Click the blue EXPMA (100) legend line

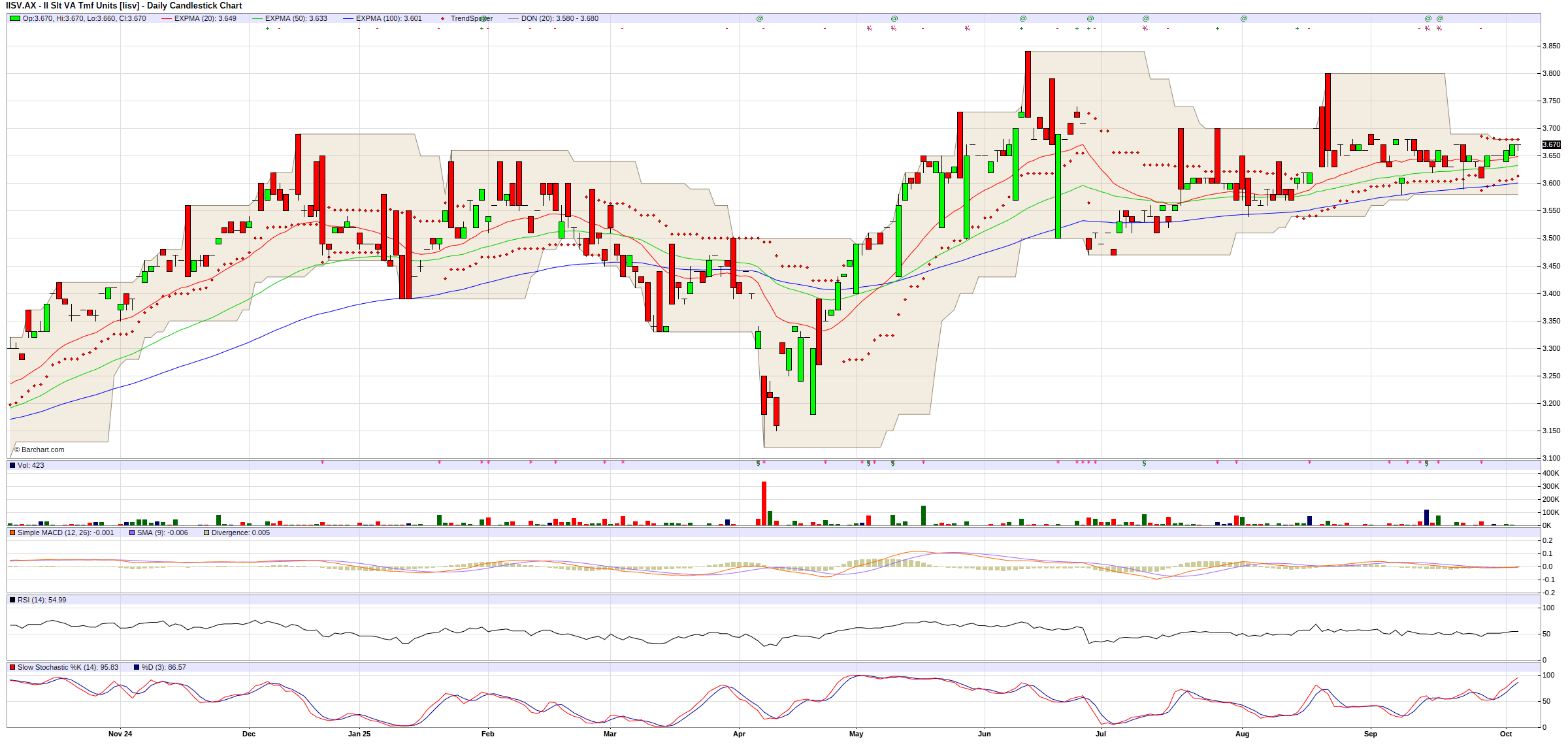click(x=348, y=18)
